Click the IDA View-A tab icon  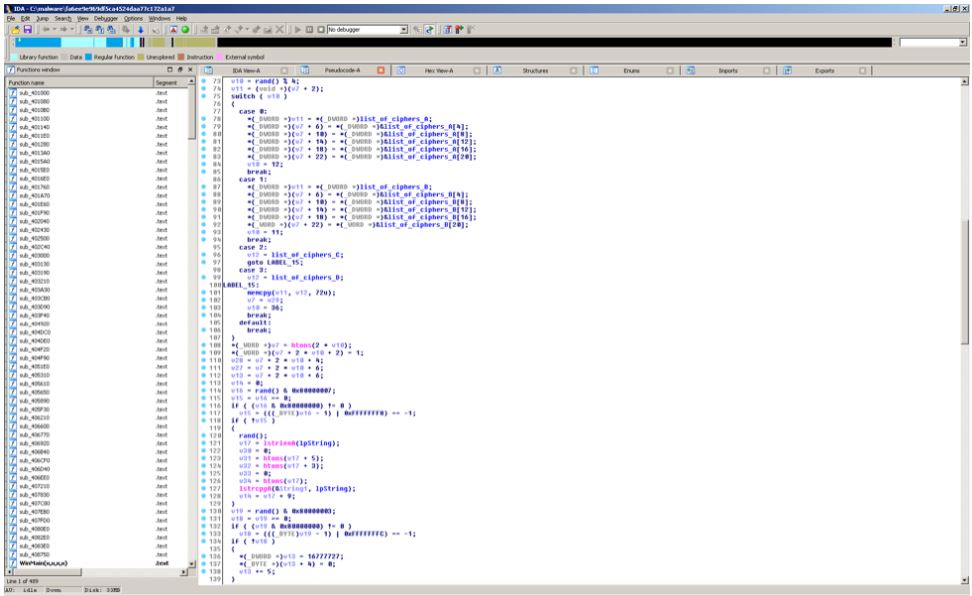(209, 70)
